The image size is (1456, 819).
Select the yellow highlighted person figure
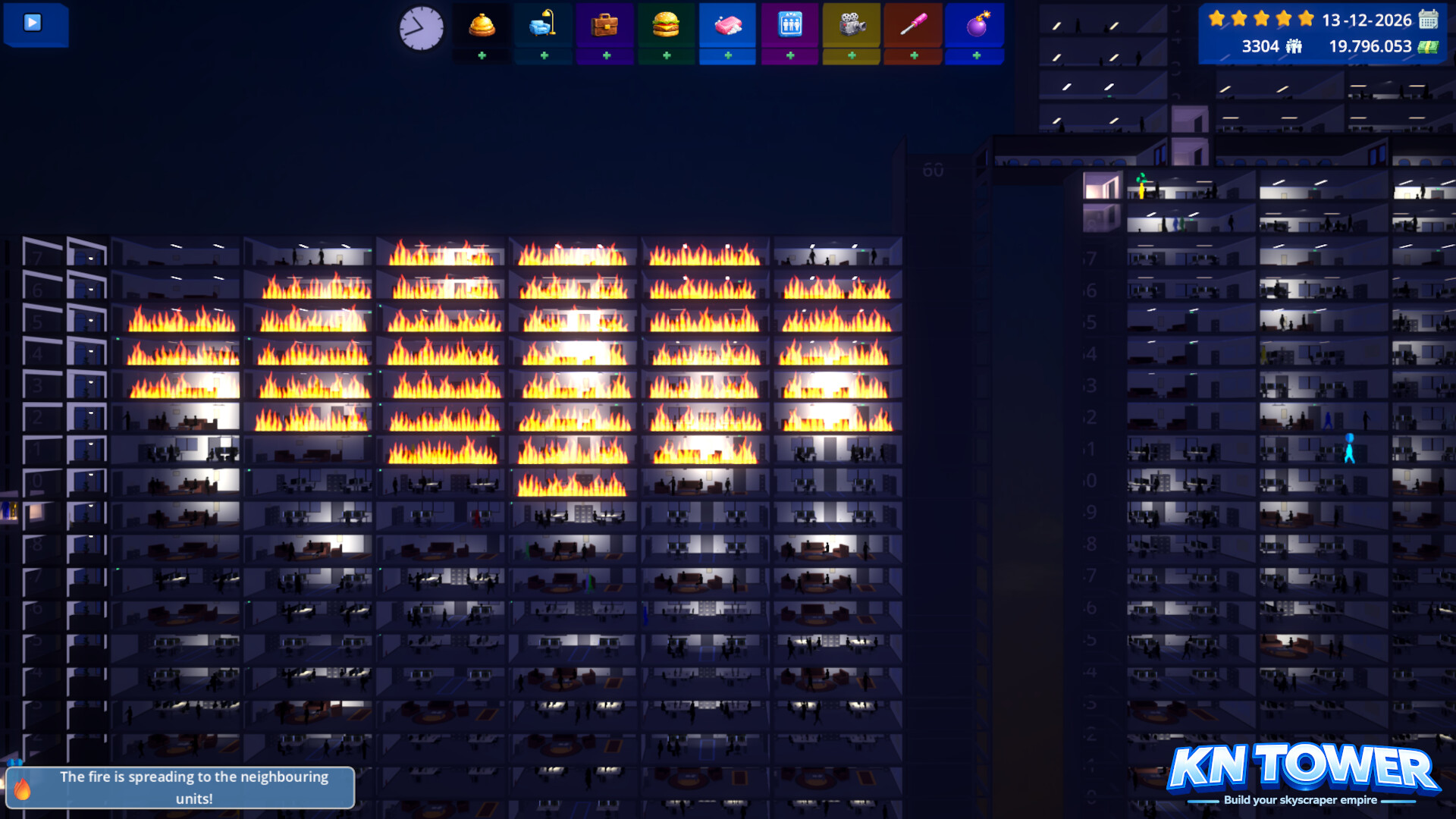pos(1141,185)
